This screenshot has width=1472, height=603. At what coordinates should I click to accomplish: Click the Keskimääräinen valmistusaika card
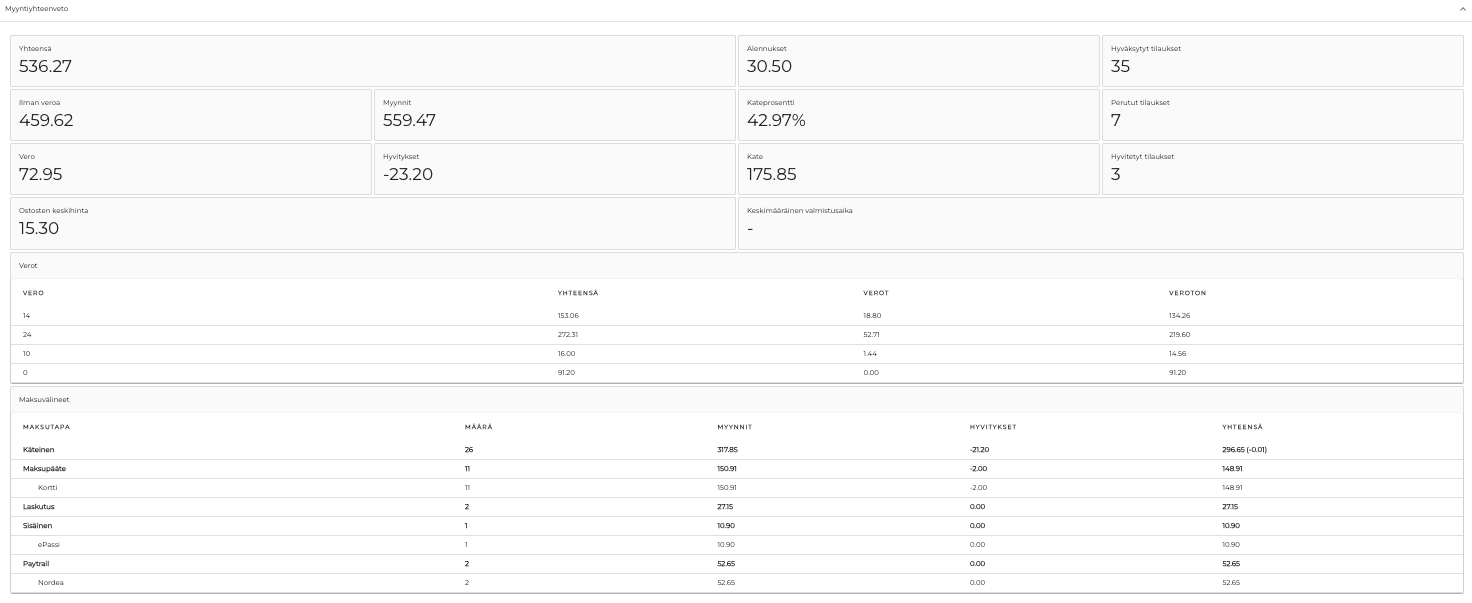pos(1100,222)
